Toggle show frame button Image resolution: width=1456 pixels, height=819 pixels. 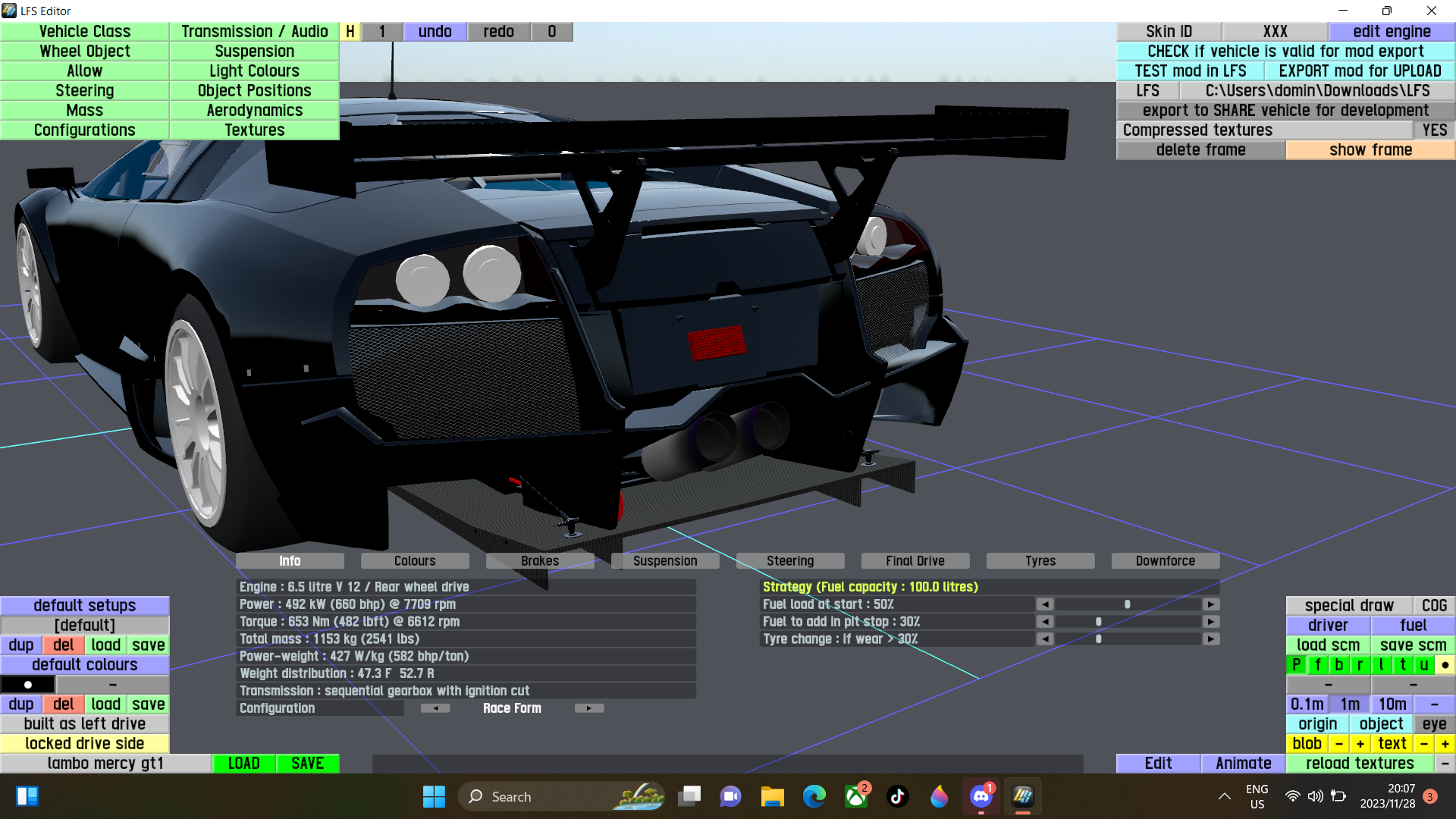pyautogui.click(x=1370, y=150)
